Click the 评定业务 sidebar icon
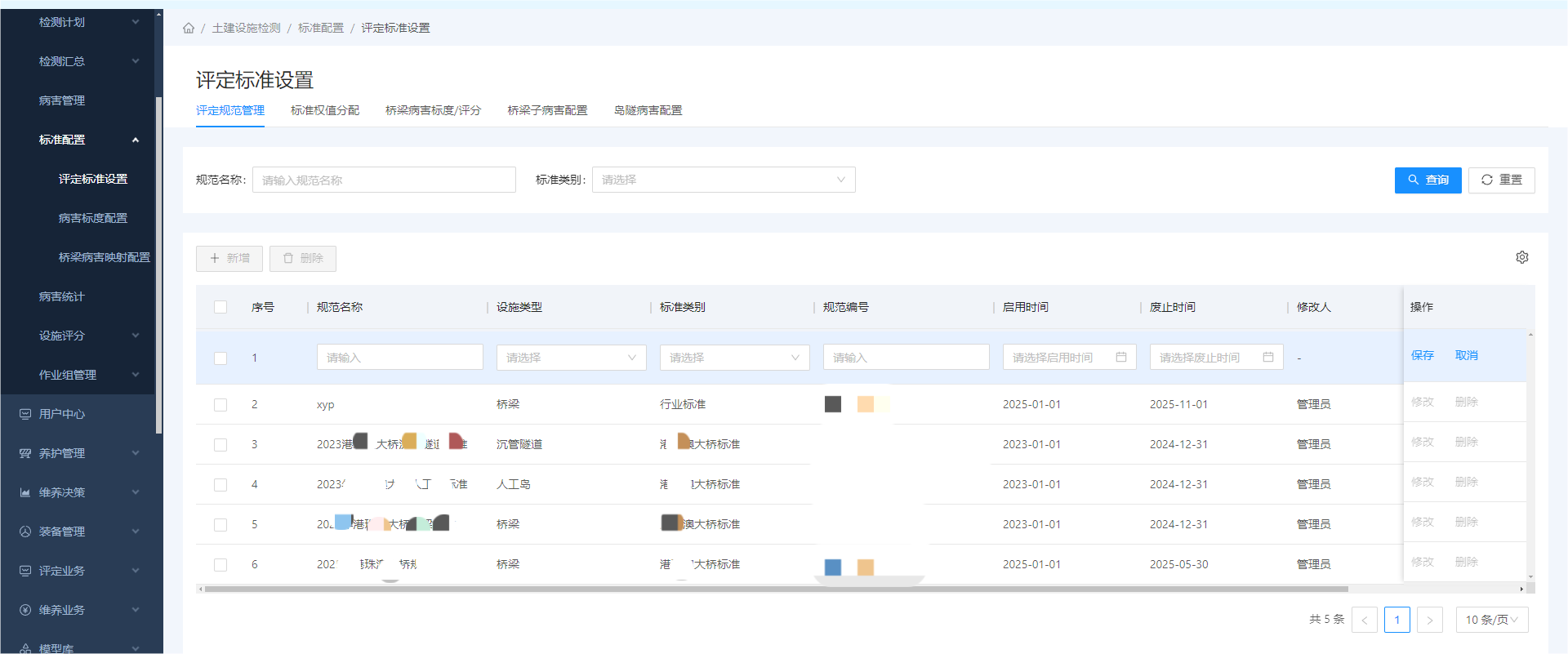 (x=25, y=571)
